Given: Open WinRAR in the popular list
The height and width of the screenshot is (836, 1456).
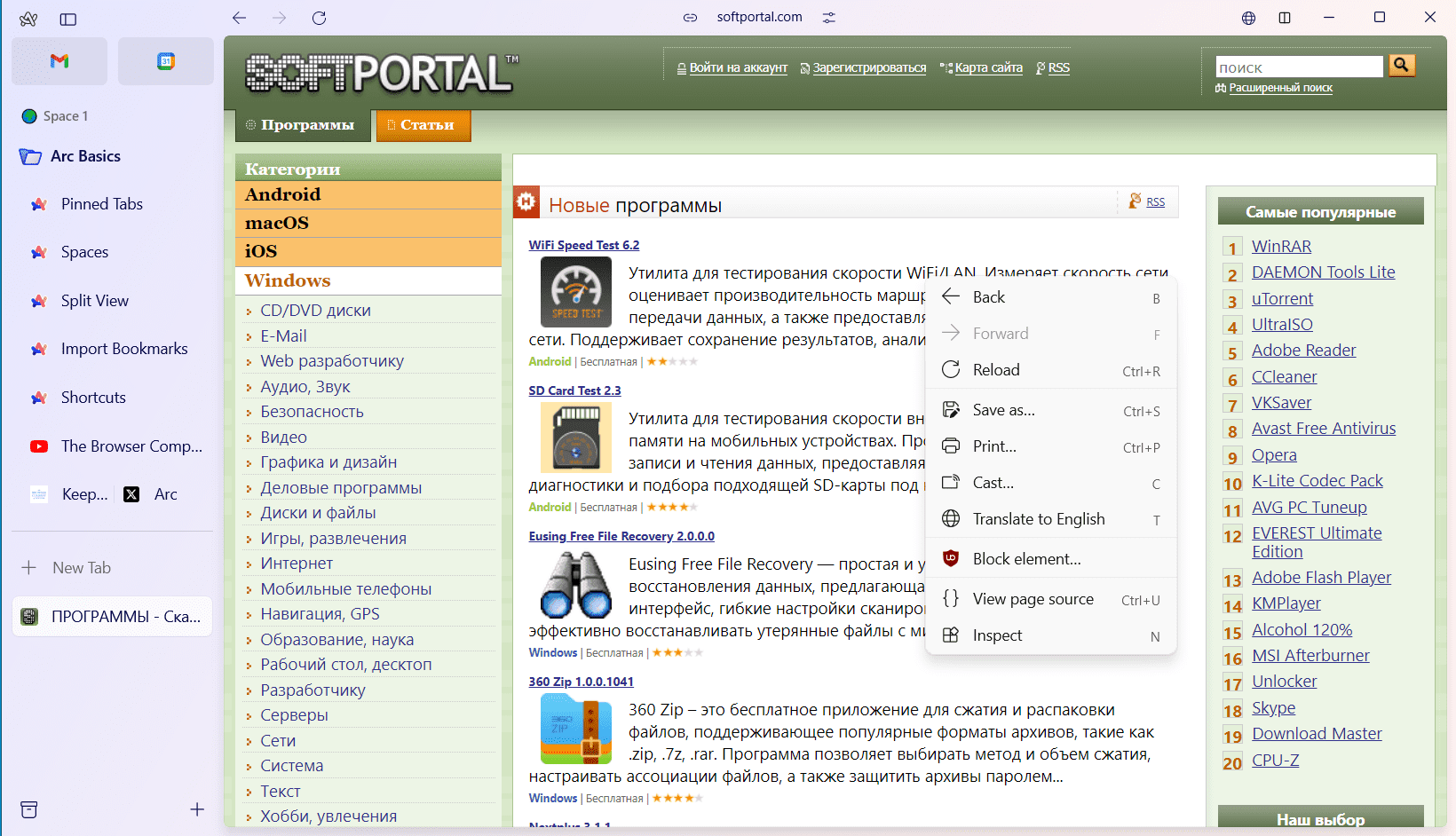Looking at the screenshot, I should pyautogui.click(x=1282, y=247).
